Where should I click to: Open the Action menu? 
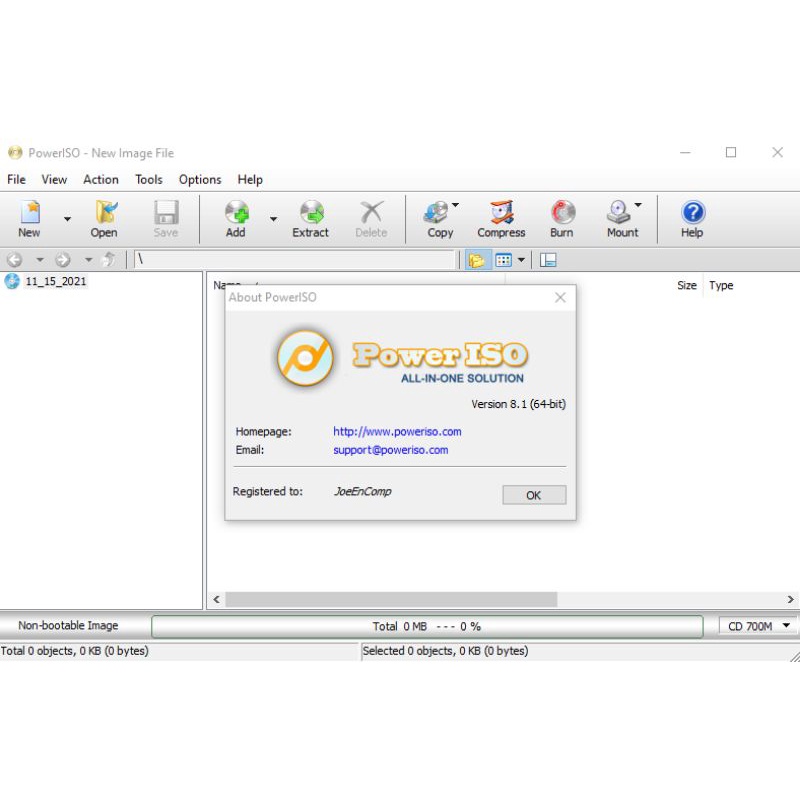101,180
